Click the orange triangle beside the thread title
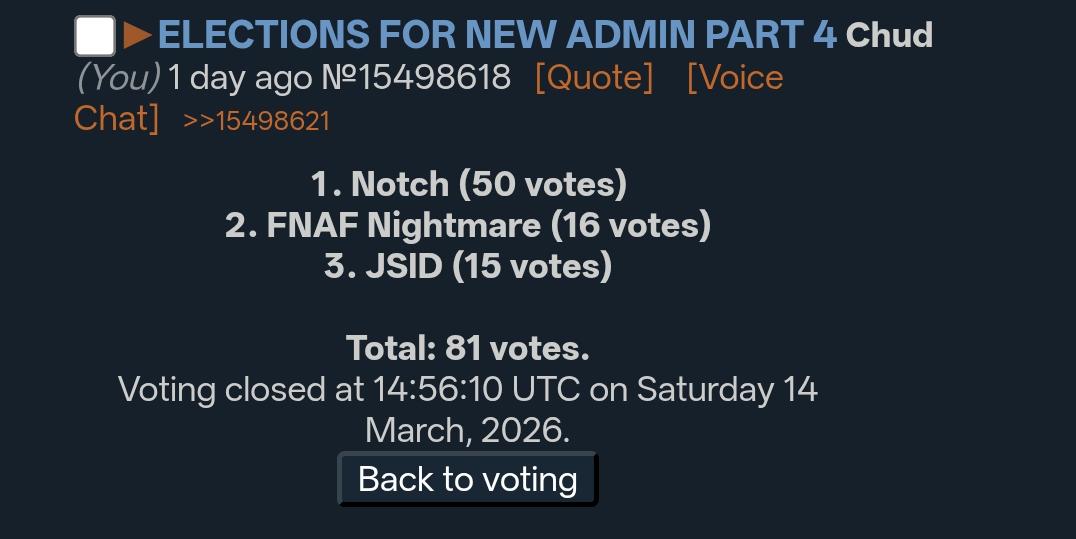Image resolution: width=1076 pixels, height=539 pixels. (137, 36)
